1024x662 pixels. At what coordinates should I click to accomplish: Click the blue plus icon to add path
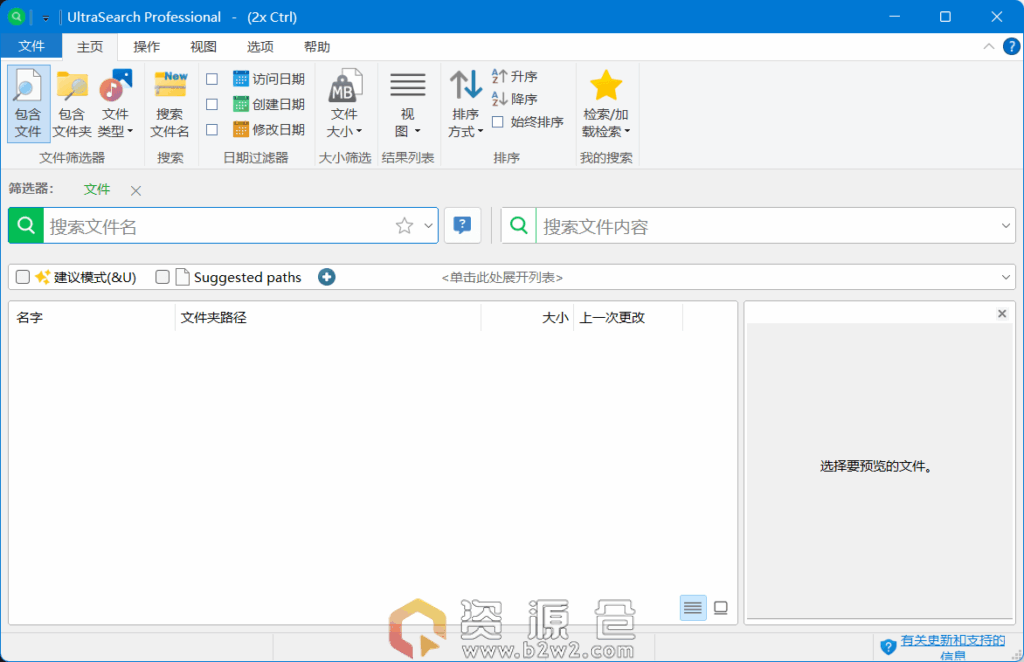[327, 277]
